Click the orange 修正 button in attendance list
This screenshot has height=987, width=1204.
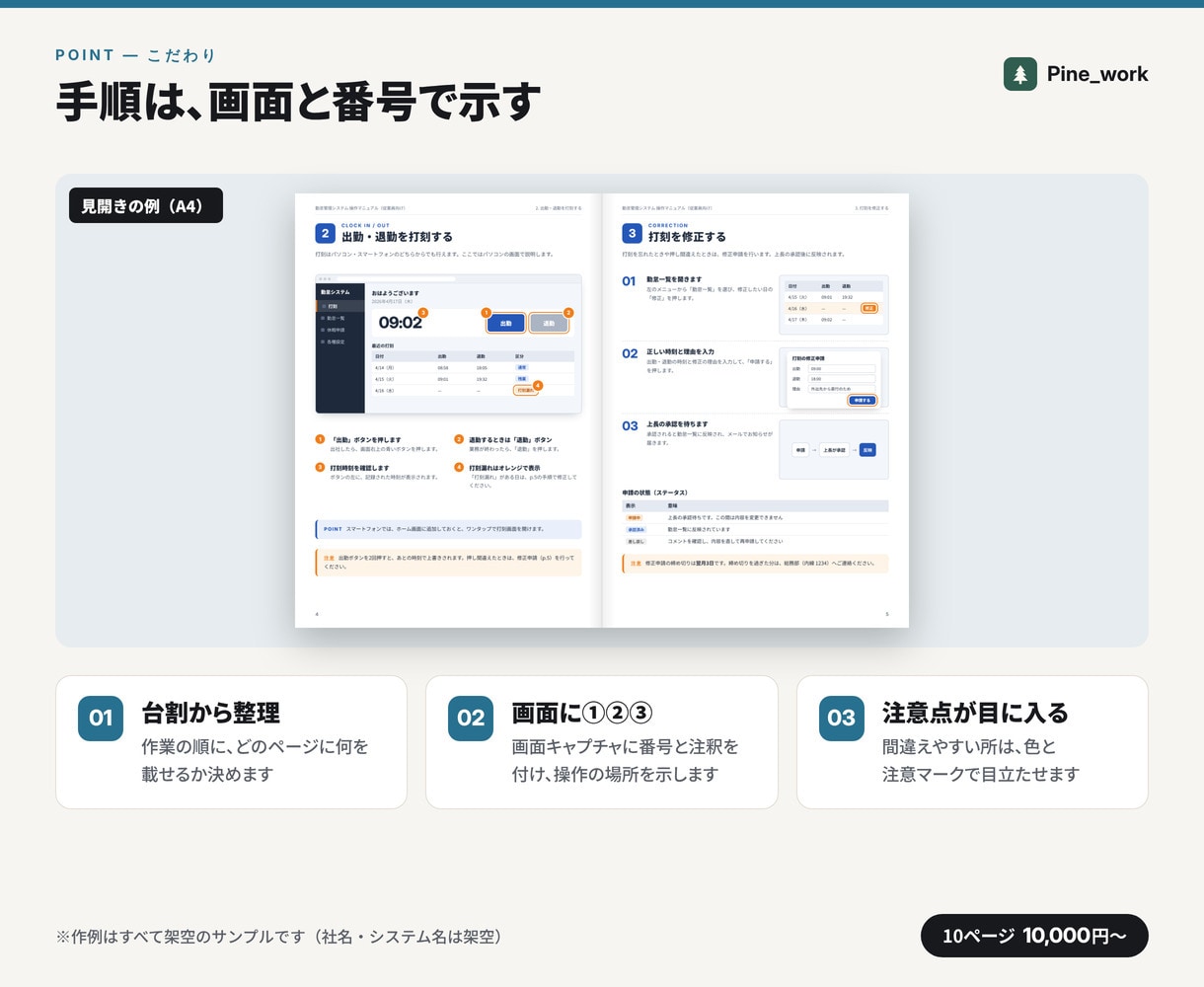(x=869, y=308)
